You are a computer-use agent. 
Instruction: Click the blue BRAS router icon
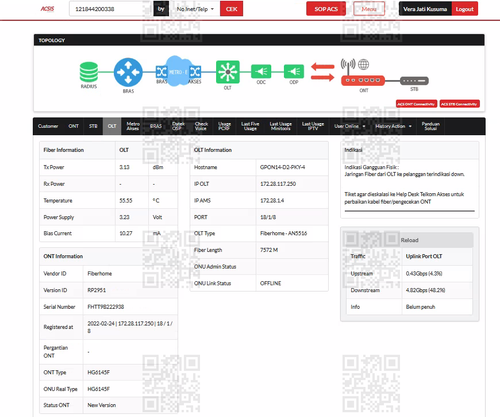(128, 72)
